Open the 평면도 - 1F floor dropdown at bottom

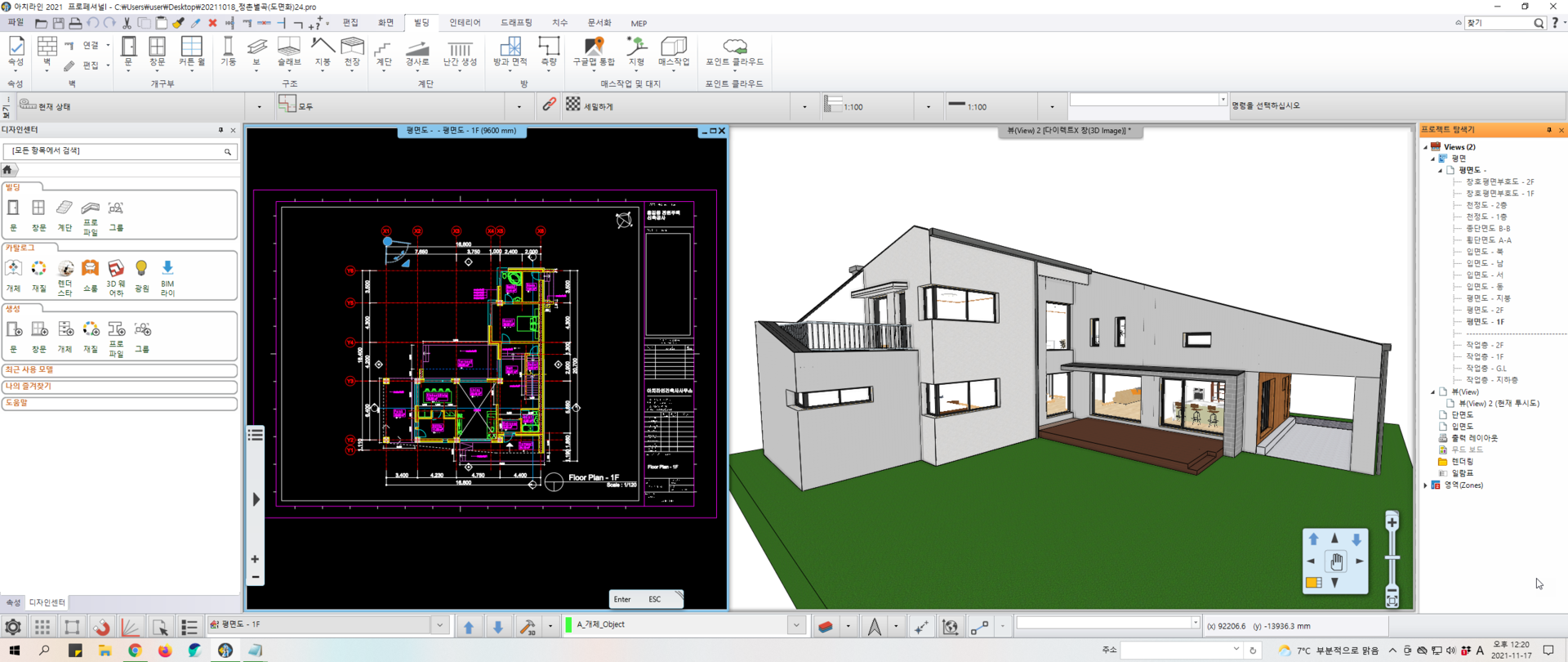(439, 625)
